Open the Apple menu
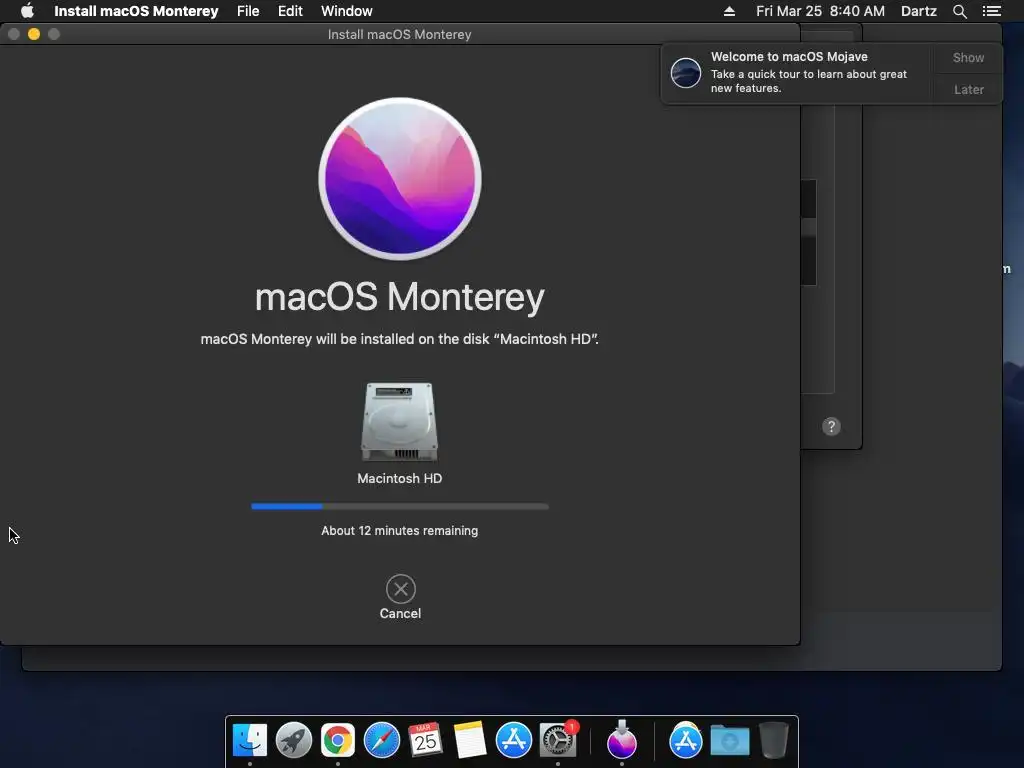This screenshot has width=1024, height=768. tap(27, 11)
